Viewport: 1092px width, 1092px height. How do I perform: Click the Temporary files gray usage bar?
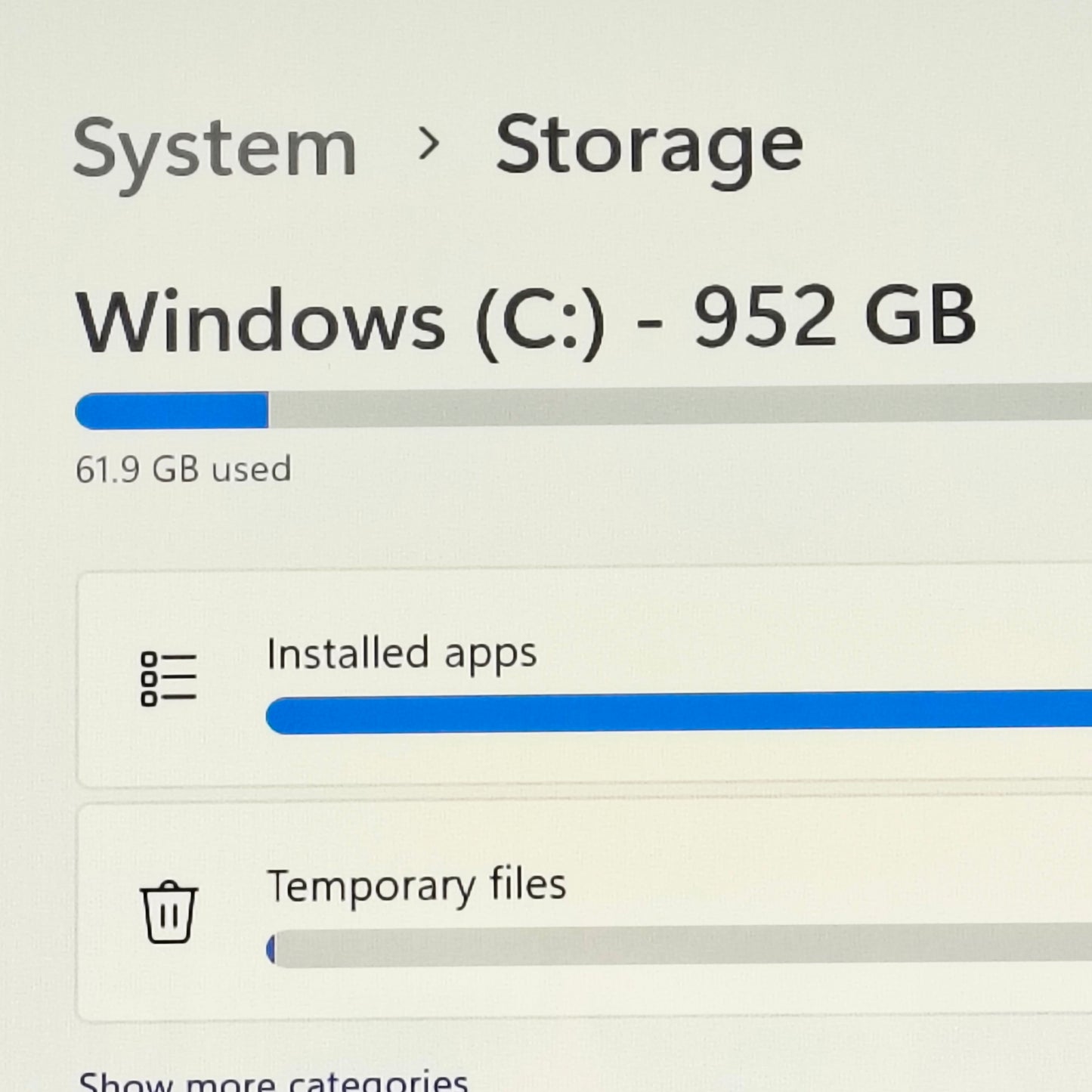680,946
